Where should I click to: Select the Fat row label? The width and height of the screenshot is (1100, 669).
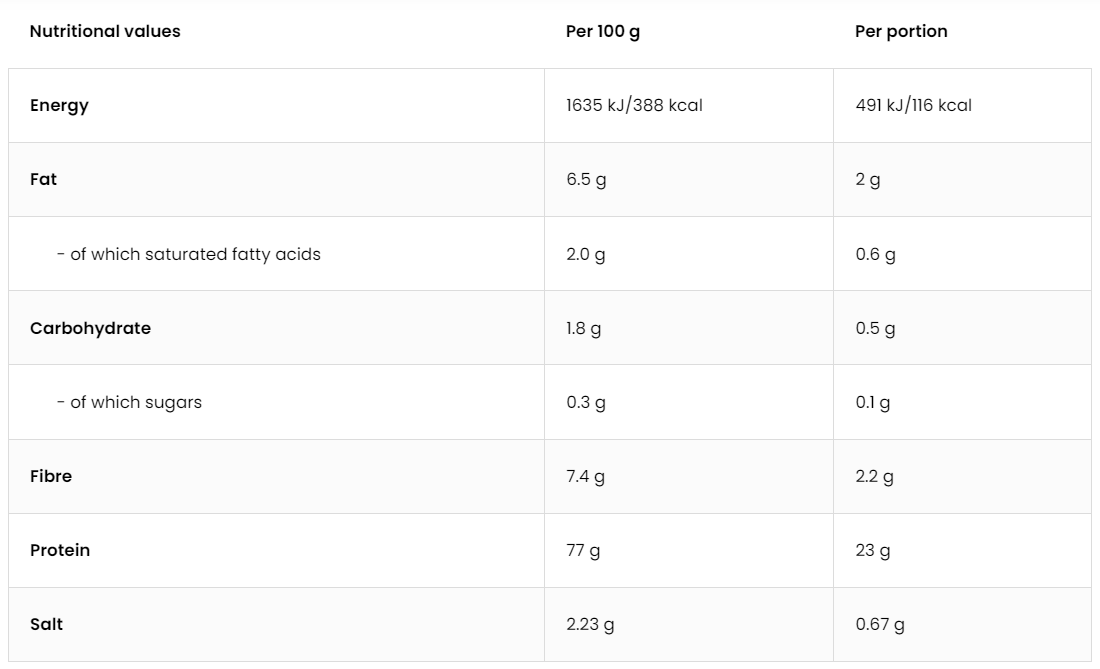(x=44, y=179)
